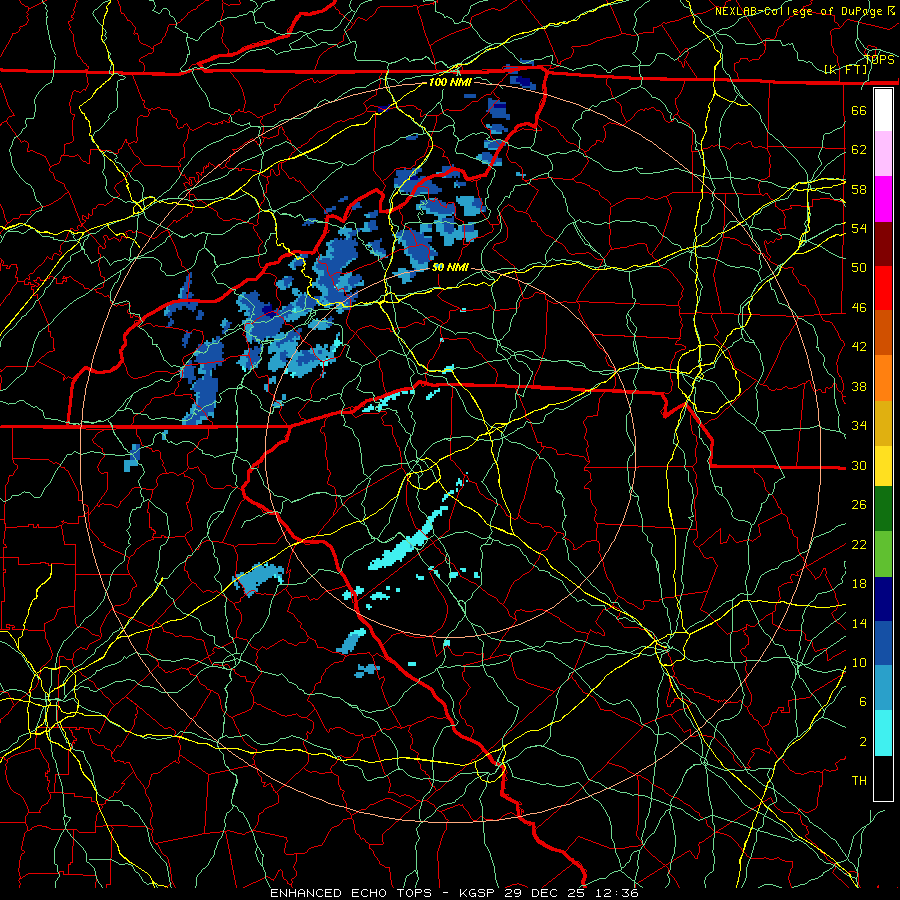Click the 18 legend value
Screen dimensions: 900x900
tap(859, 584)
